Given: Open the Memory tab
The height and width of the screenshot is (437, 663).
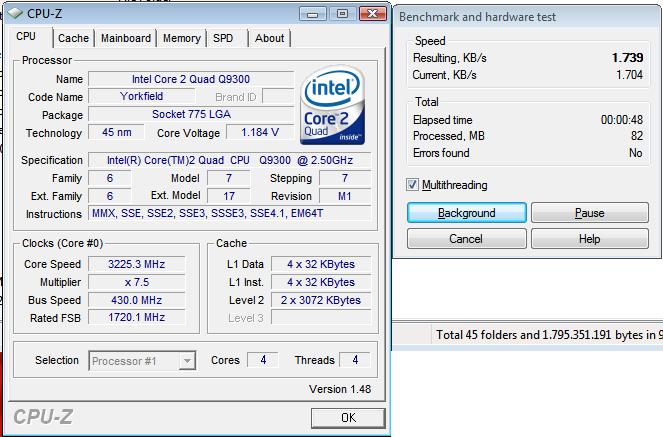Looking at the screenshot, I should [x=182, y=38].
